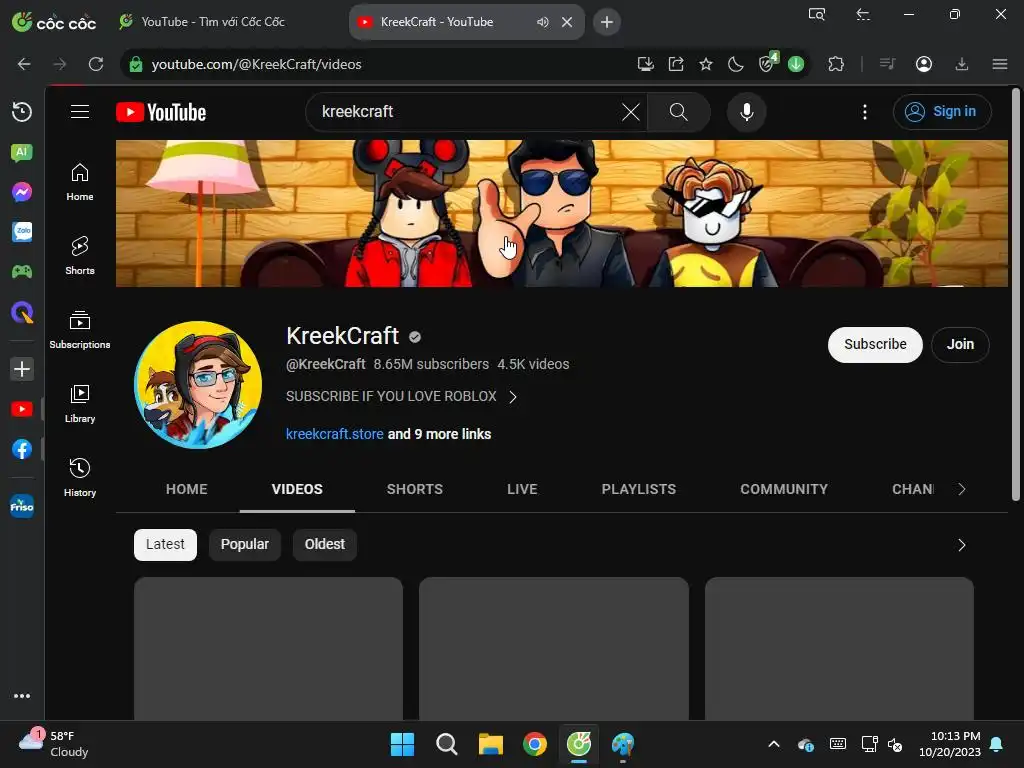Click the Join membership button
This screenshot has width=1024, height=768.
(960, 344)
